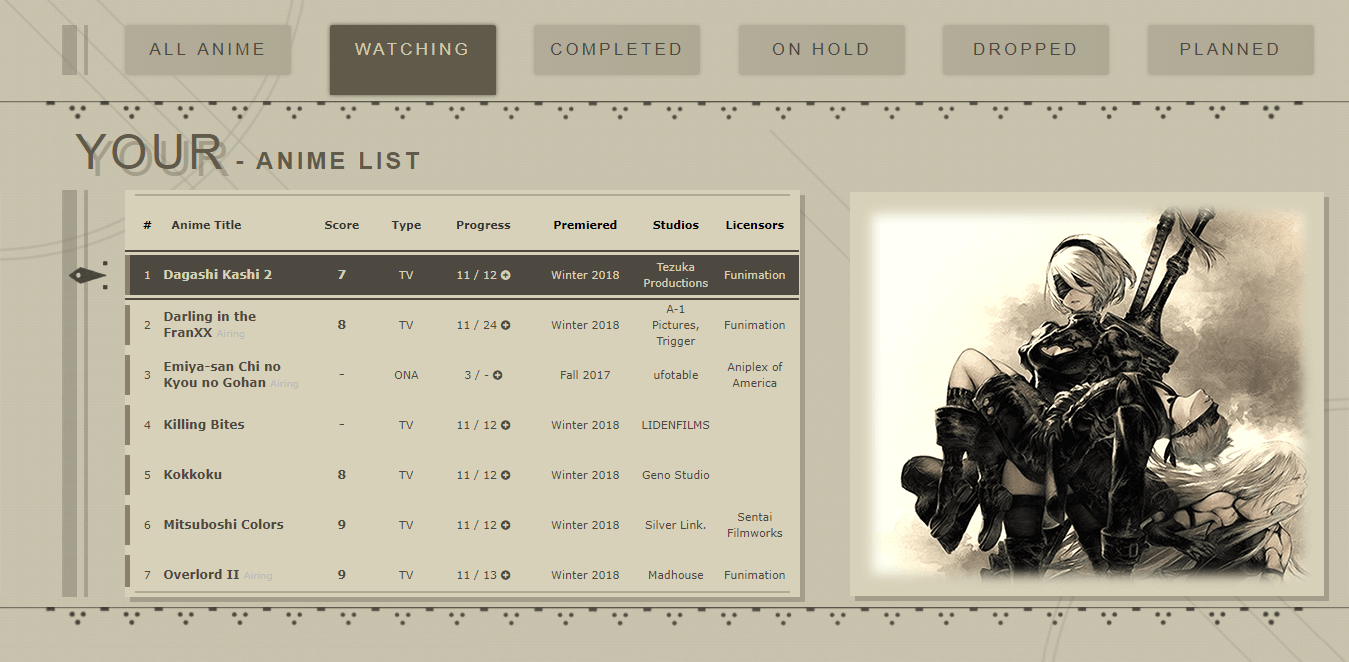This screenshot has height=662, width=1349.
Task: Edit score 7 for Dagashi Kashi 2
Action: coord(342,275)
